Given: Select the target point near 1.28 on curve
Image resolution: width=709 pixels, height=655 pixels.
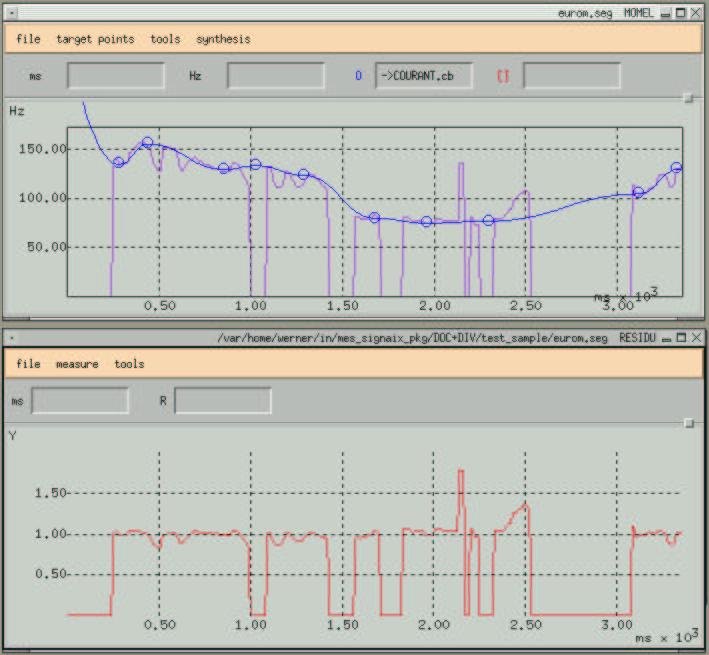Looking at the screenshot, I should pyautogui.click(x=303, y=174).
